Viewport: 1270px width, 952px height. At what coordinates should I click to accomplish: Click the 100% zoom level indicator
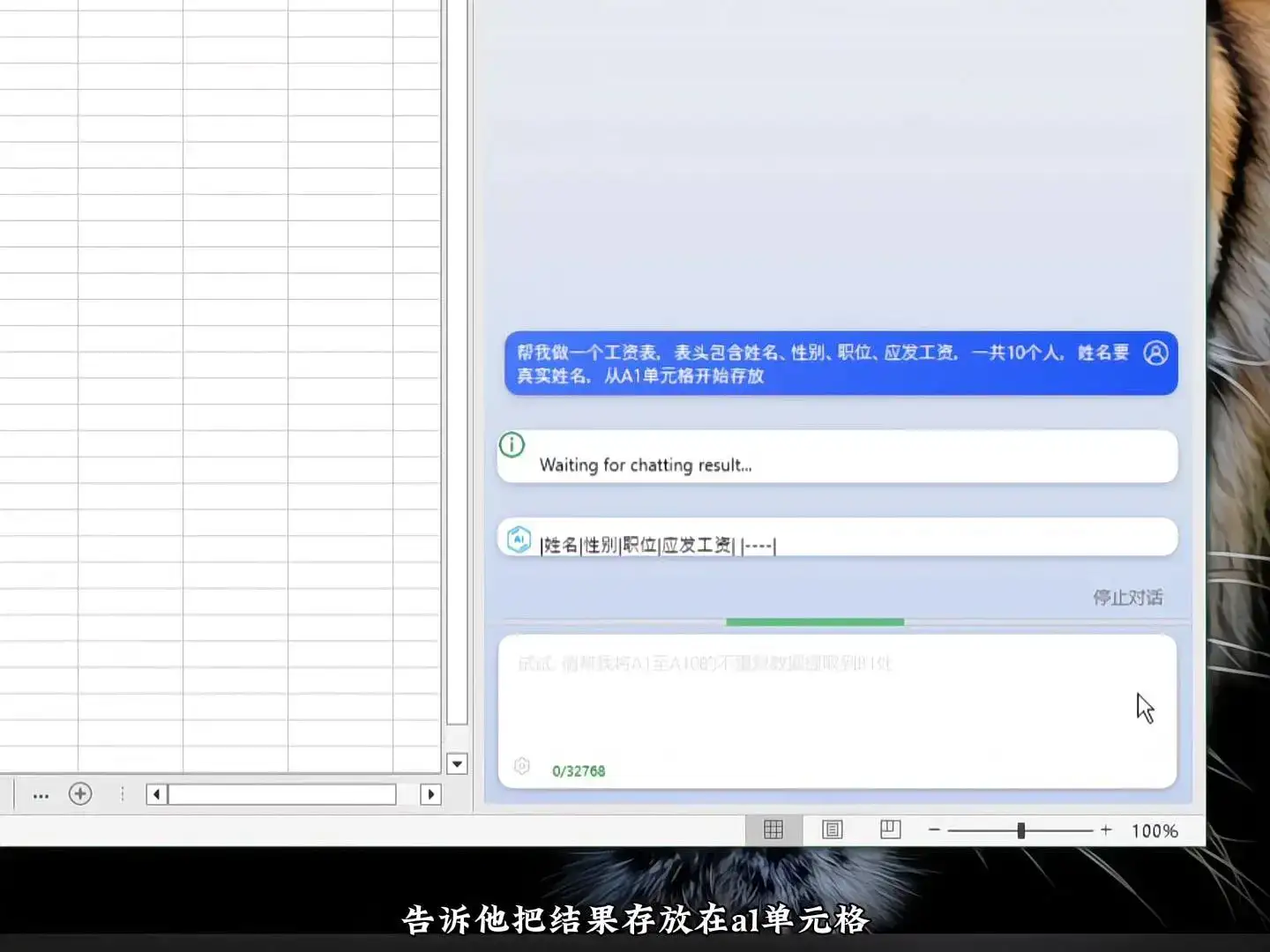click(1156, 829)
